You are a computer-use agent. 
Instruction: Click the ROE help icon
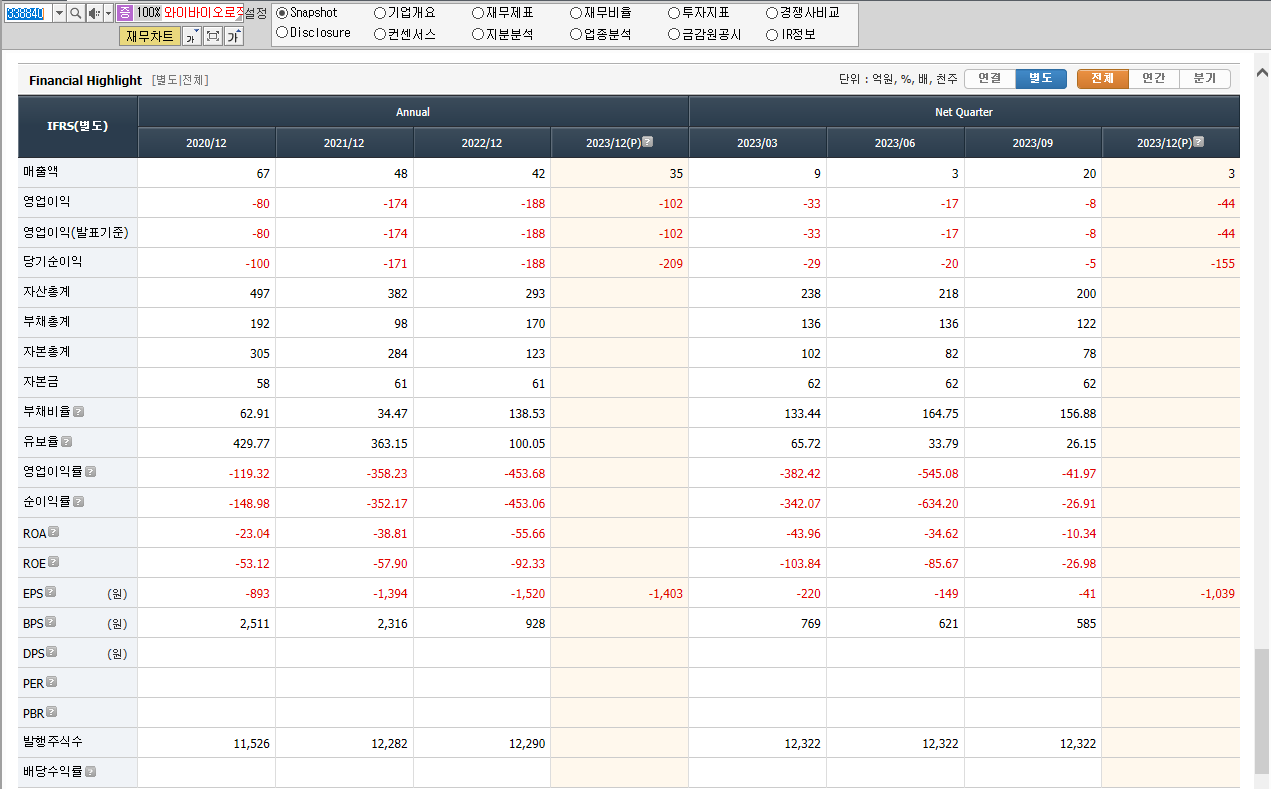tap(54, 562)
